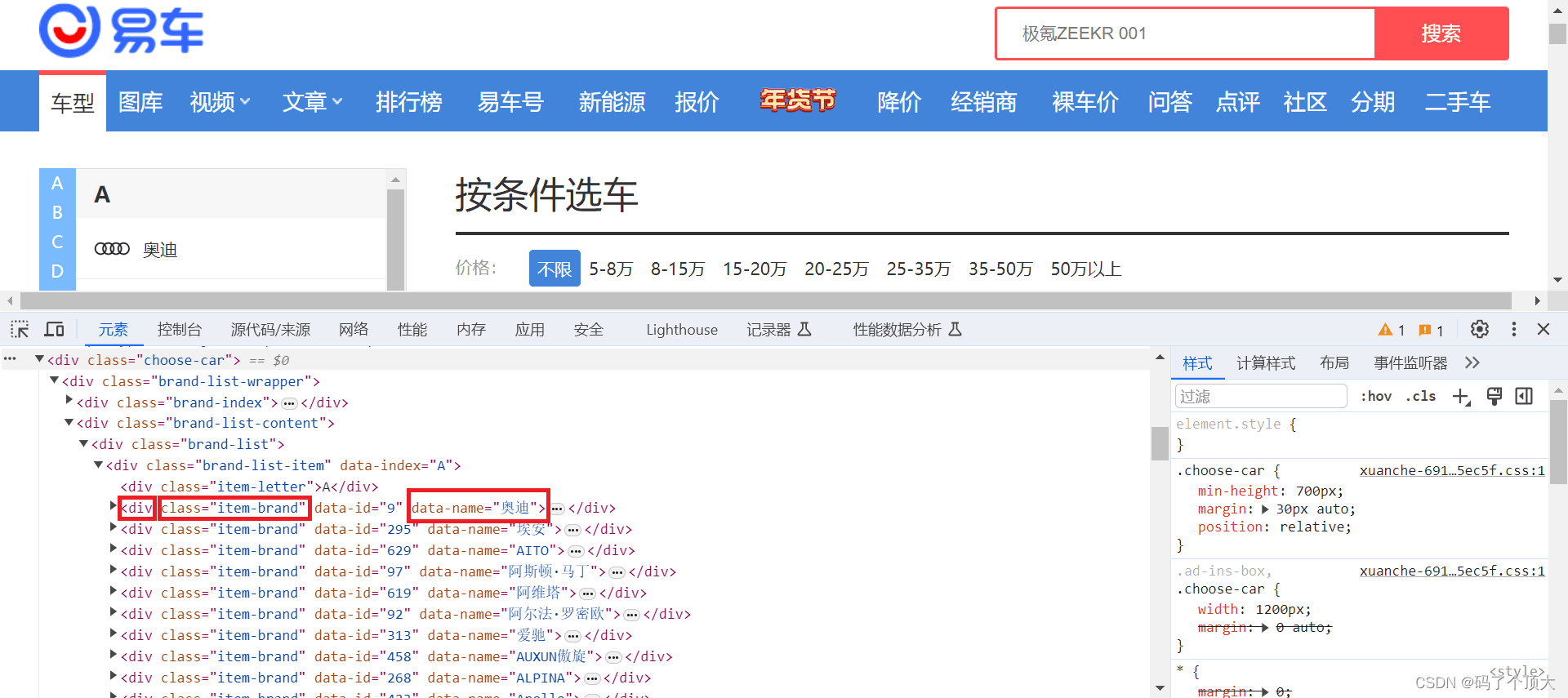Click the Elements DOM tree scrollbar
The height and width of the screenshot is (698, 1568).
(x=1160, y=443)
